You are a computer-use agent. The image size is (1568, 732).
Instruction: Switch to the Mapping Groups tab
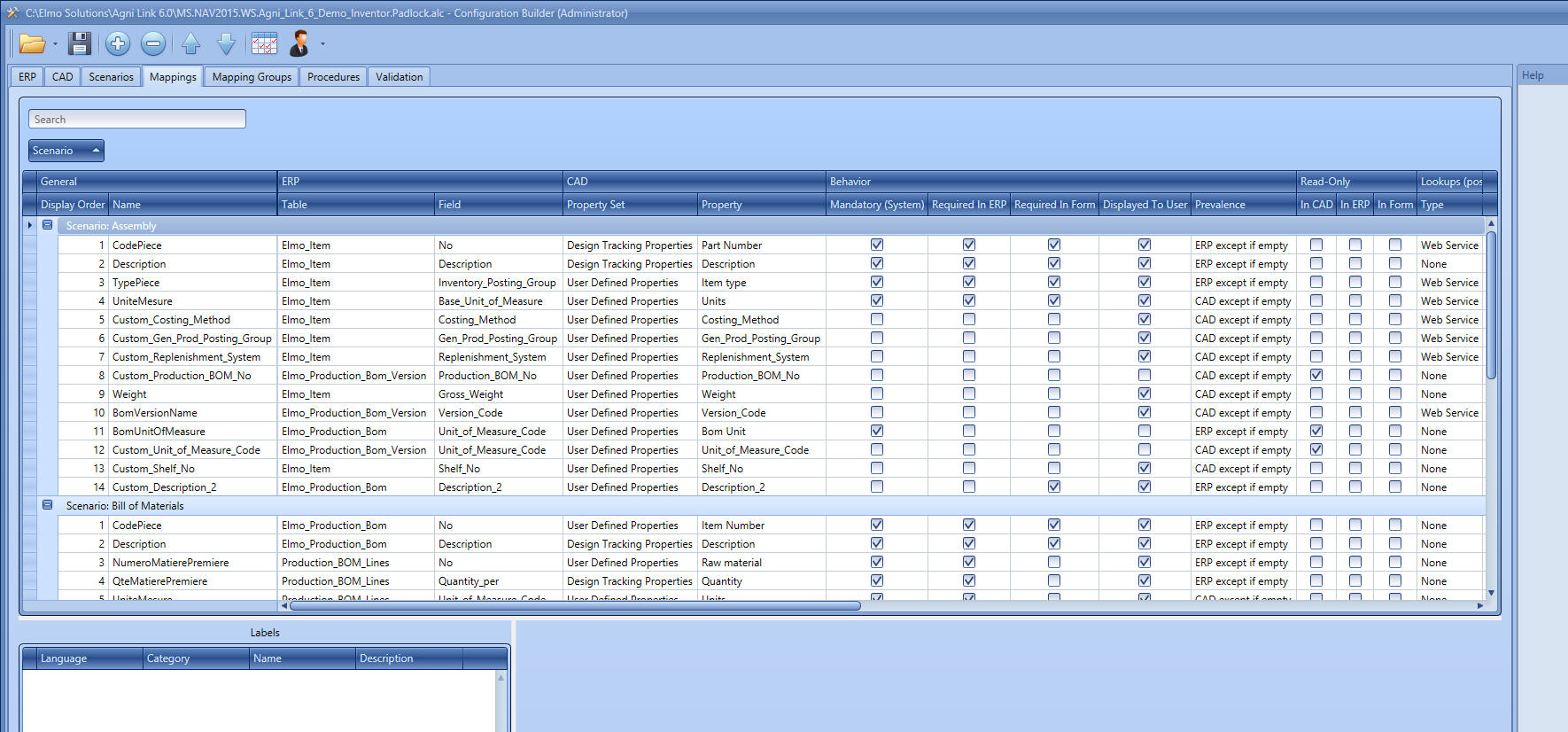coord(252,77)
